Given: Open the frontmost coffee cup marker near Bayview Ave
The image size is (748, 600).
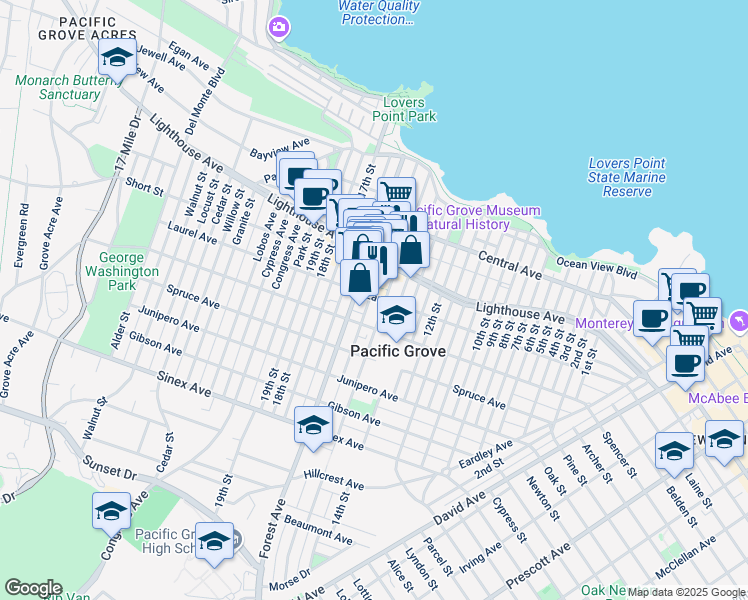Looking at the screenshot, I should [313, 199].
